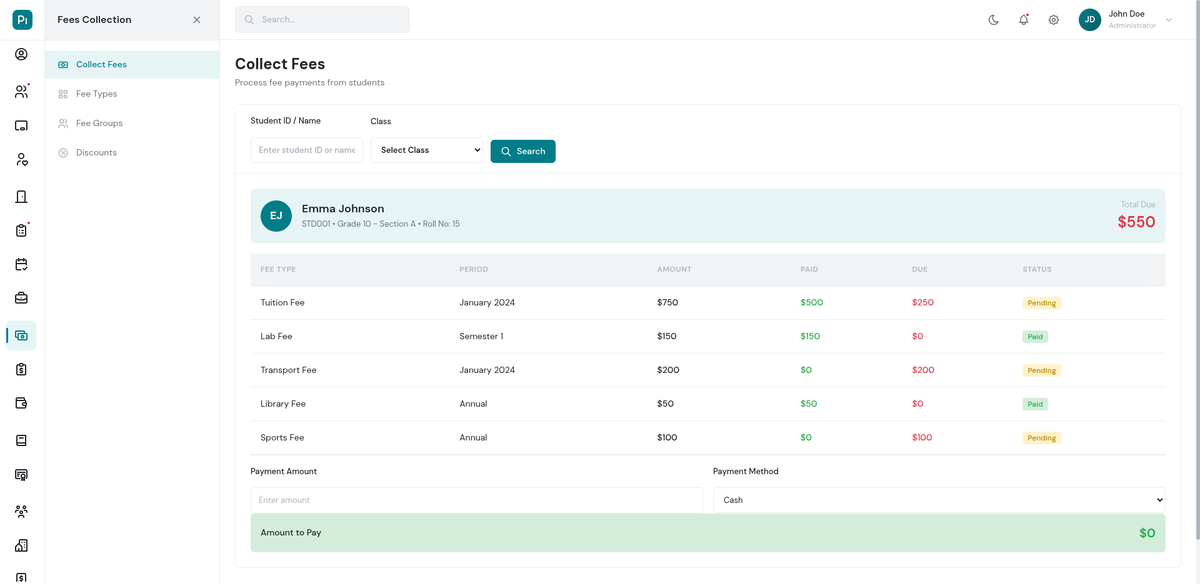Image resolution: width=1200 pixels, height=584 pixels.
Task: Open the user profile sidebar icon
Action: [x=21, y=54]
